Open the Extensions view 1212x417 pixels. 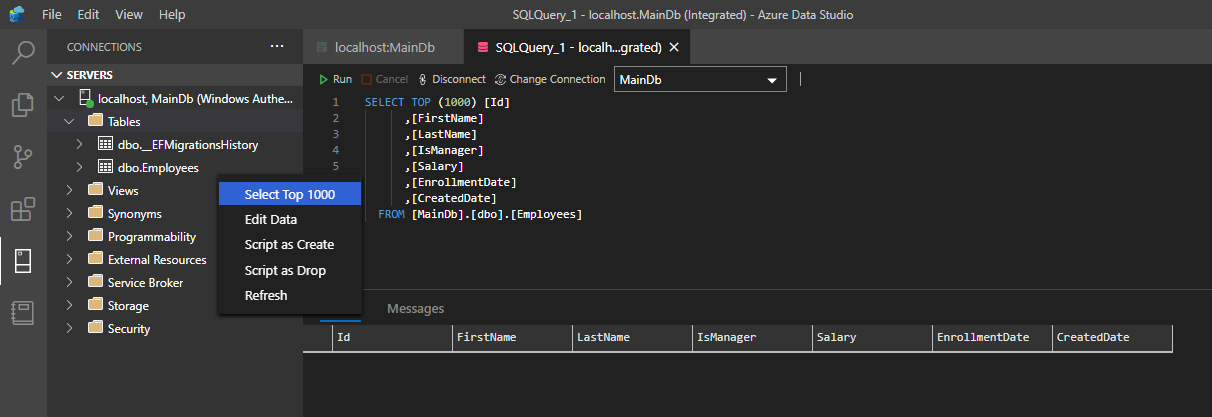[x=23, y=209]
